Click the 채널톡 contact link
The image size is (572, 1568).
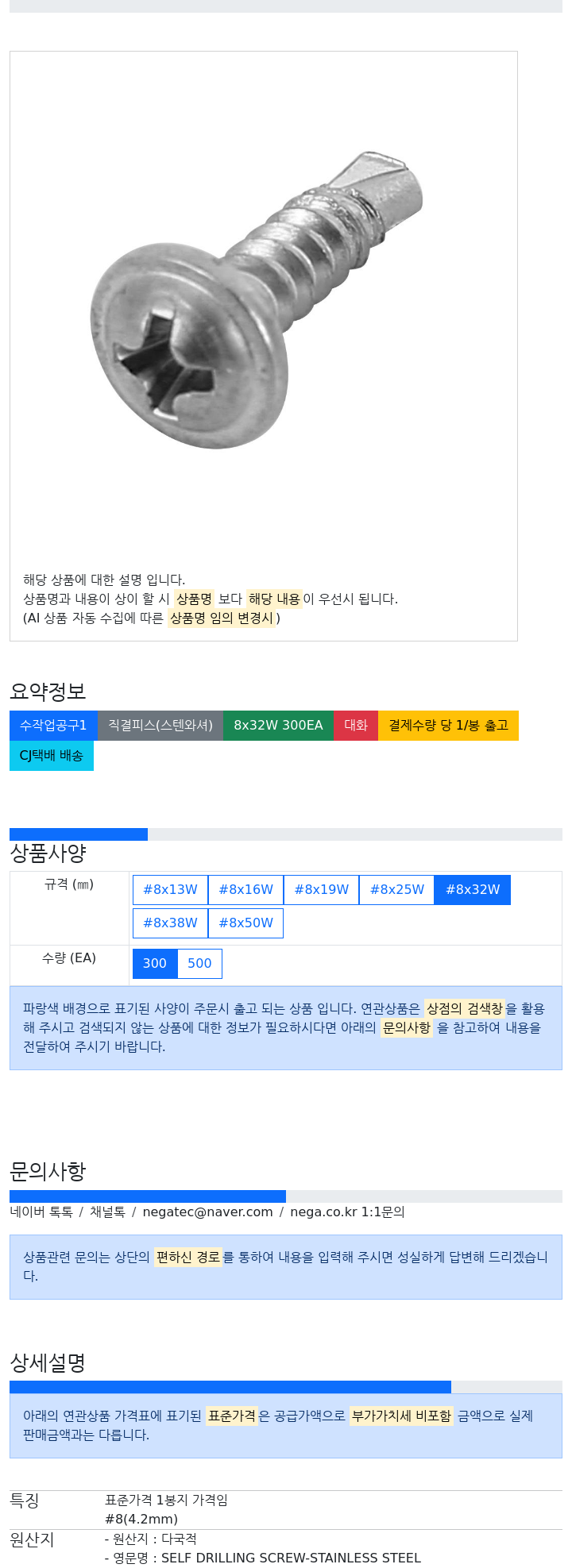[107, 1212]
